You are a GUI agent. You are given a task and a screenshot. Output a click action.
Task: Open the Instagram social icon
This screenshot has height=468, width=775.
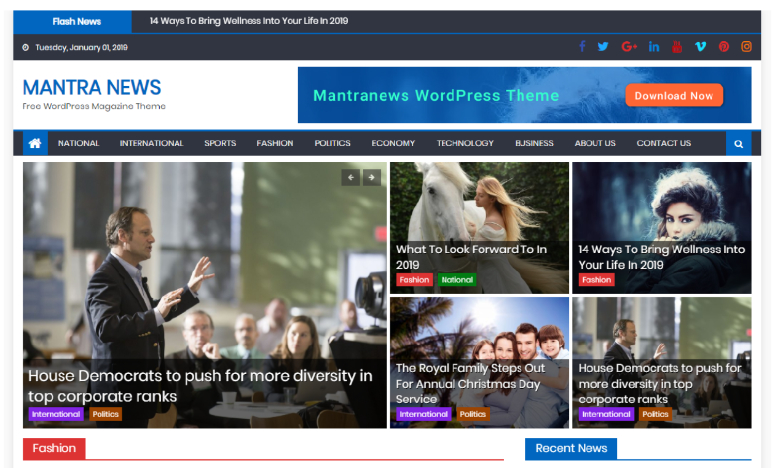[x=746, y=46]
